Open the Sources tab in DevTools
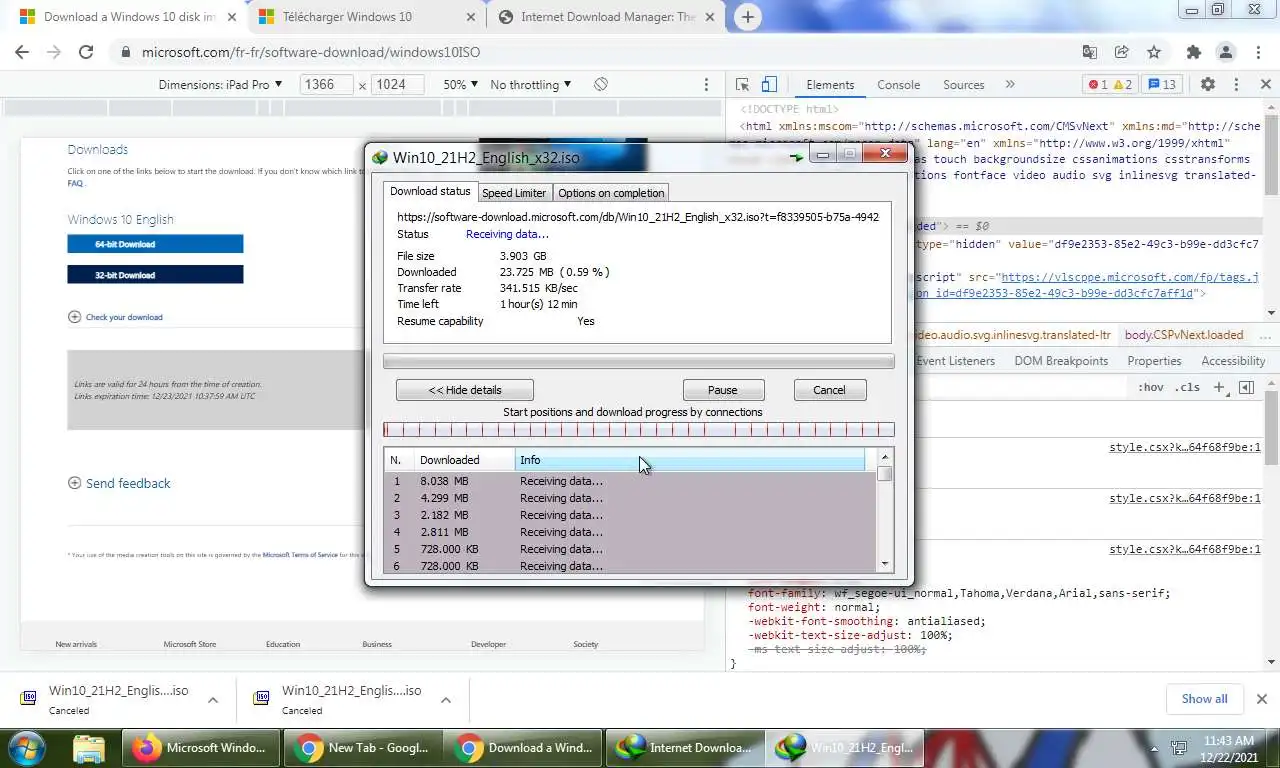1280x768 pixels. coord(964,85)
